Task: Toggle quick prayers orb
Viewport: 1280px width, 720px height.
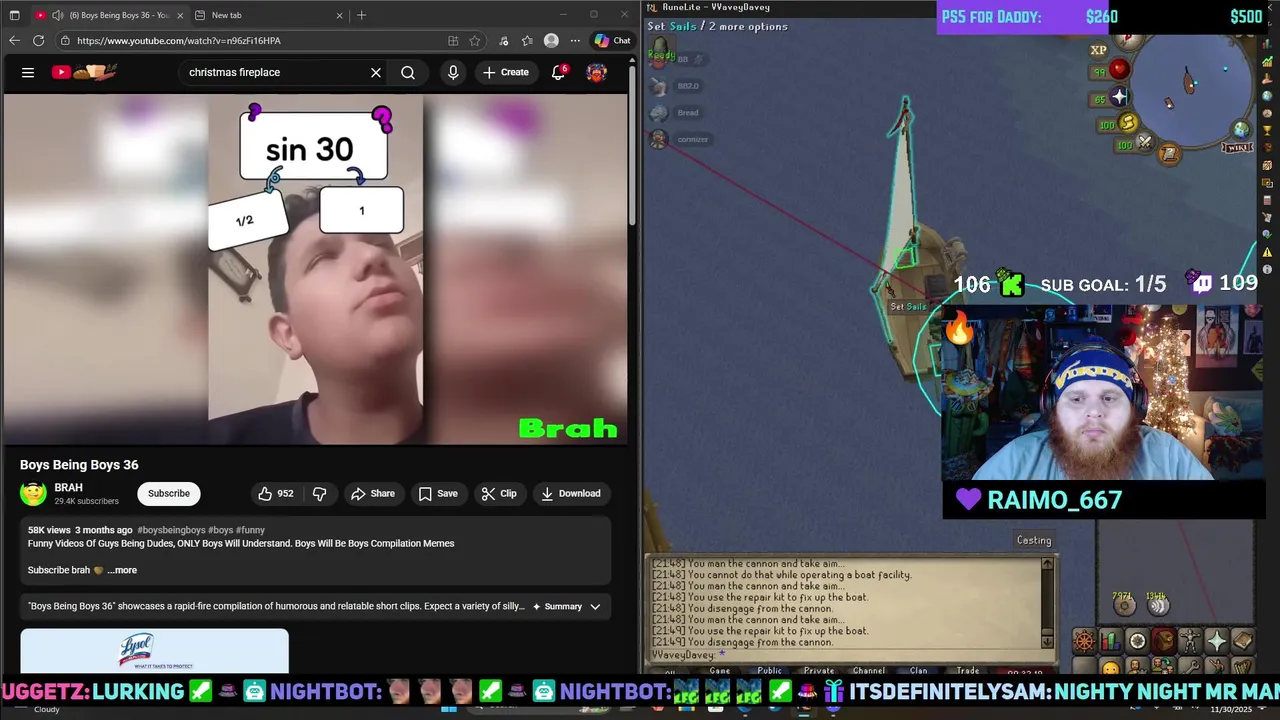Action: (x=1118, y=97)
